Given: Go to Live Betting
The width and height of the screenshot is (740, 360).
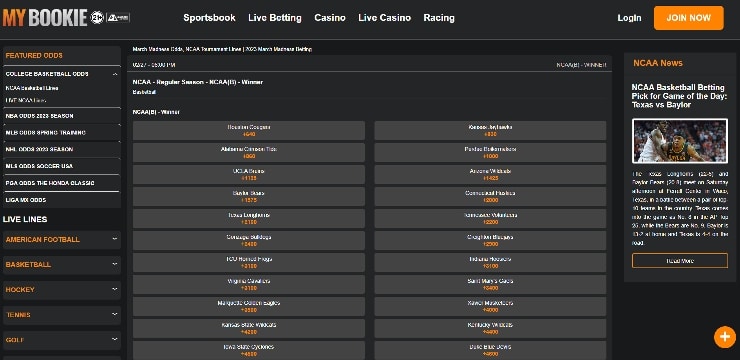Looking at the screenshot, I should pos(275,18).
